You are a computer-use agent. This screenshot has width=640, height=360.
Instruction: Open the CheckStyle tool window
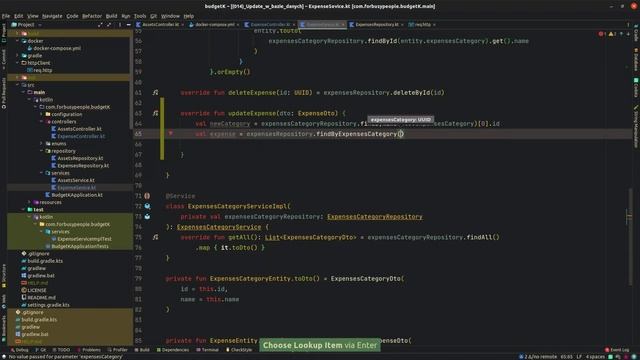click(x=239, y=350)
